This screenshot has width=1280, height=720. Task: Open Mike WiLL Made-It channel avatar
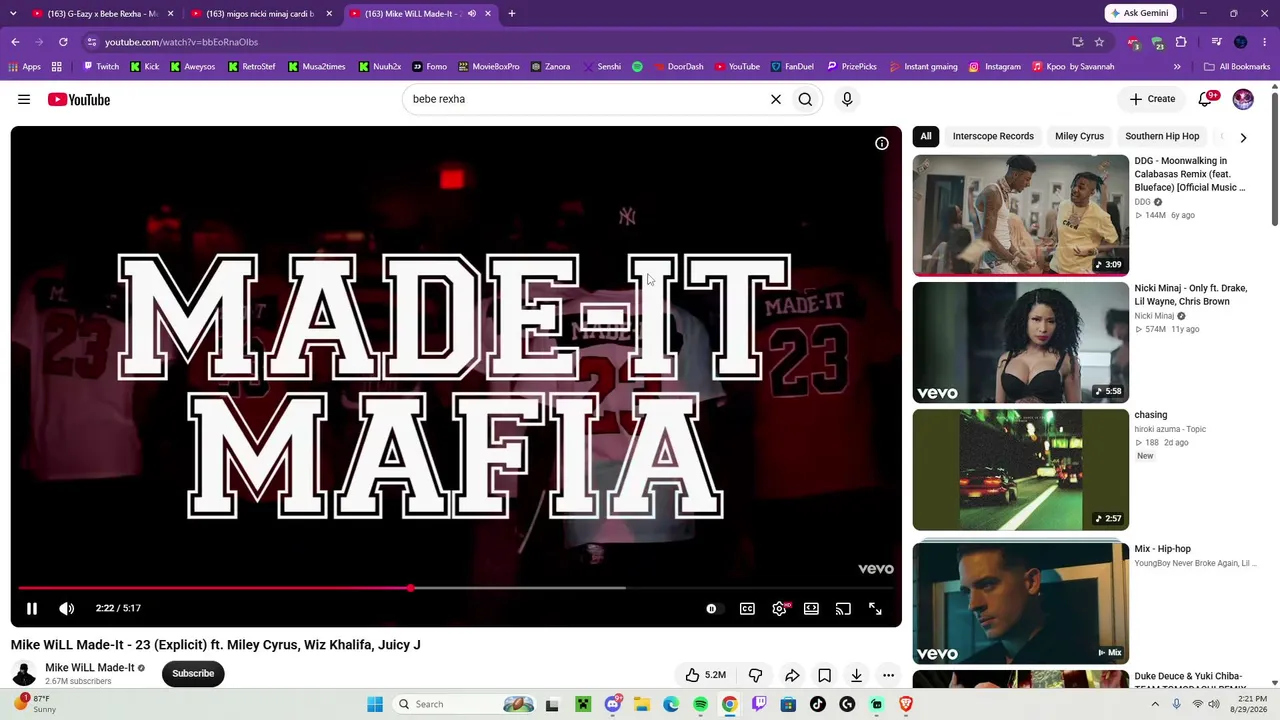pyautogui.click(x=24, y=673)
